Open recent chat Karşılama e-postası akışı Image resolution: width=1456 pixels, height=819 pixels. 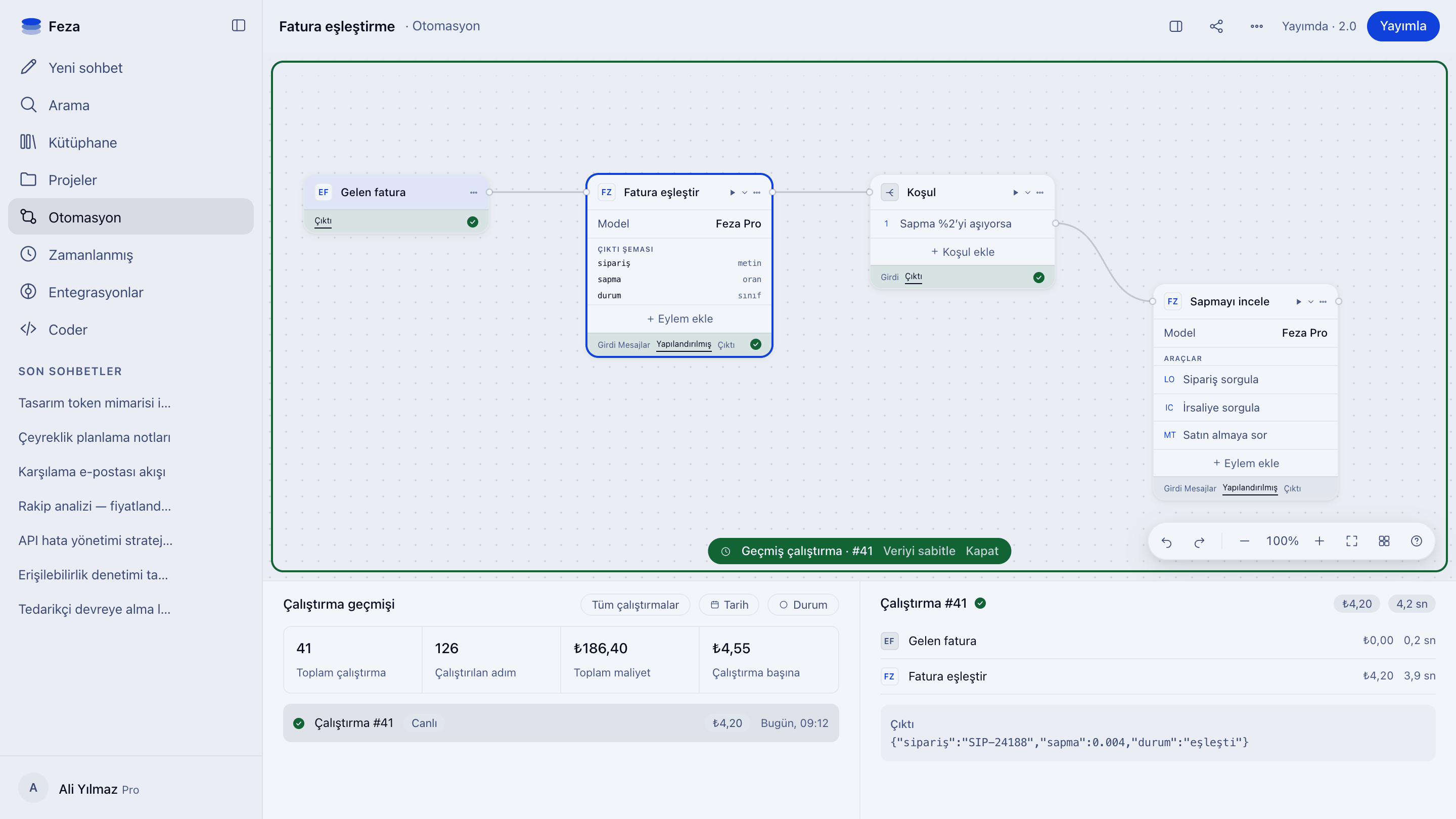pyautogui.click(x=92, y=472)
